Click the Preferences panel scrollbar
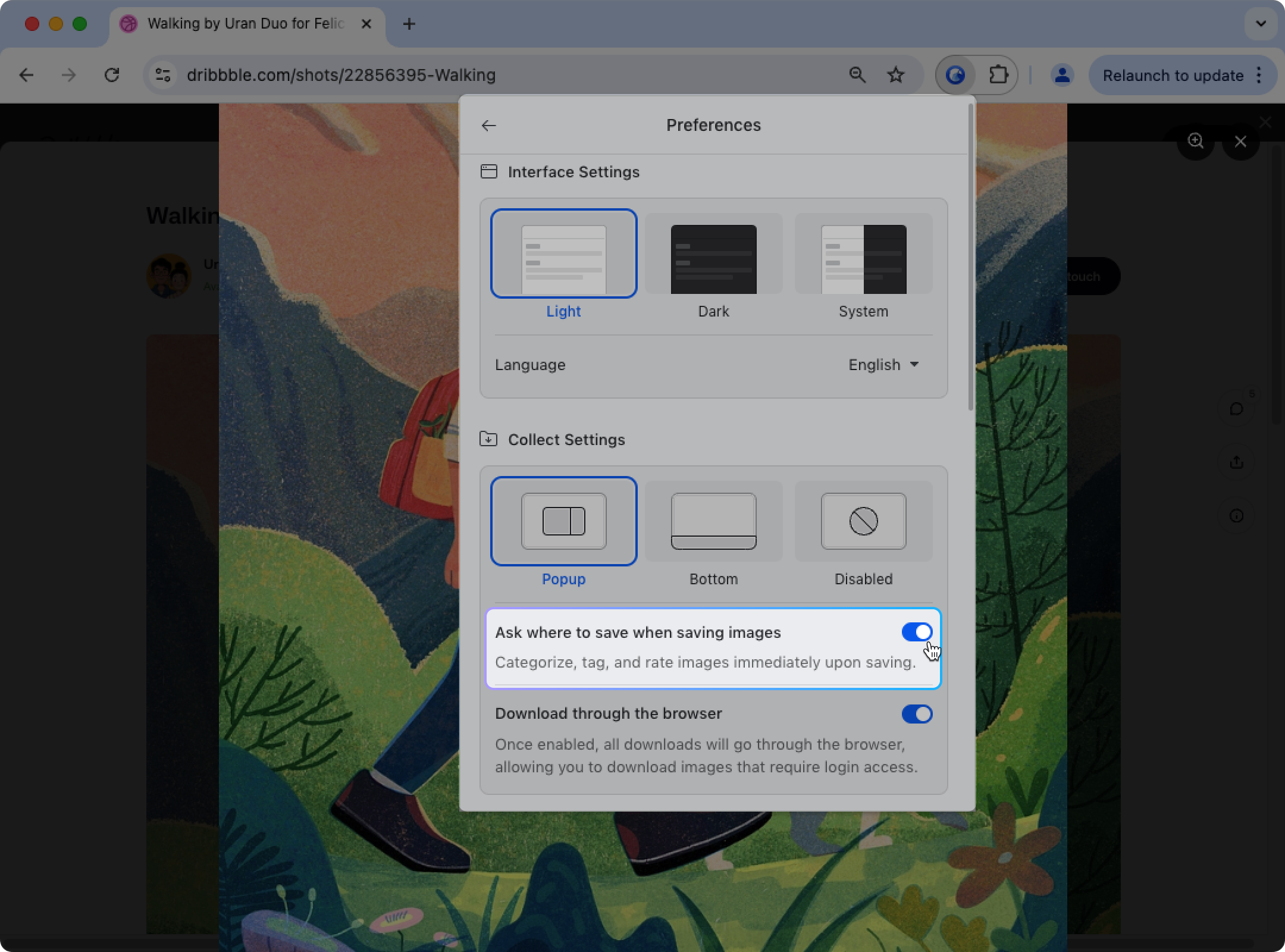Screen dimensions: 1285x952 (x=971, y=257)
